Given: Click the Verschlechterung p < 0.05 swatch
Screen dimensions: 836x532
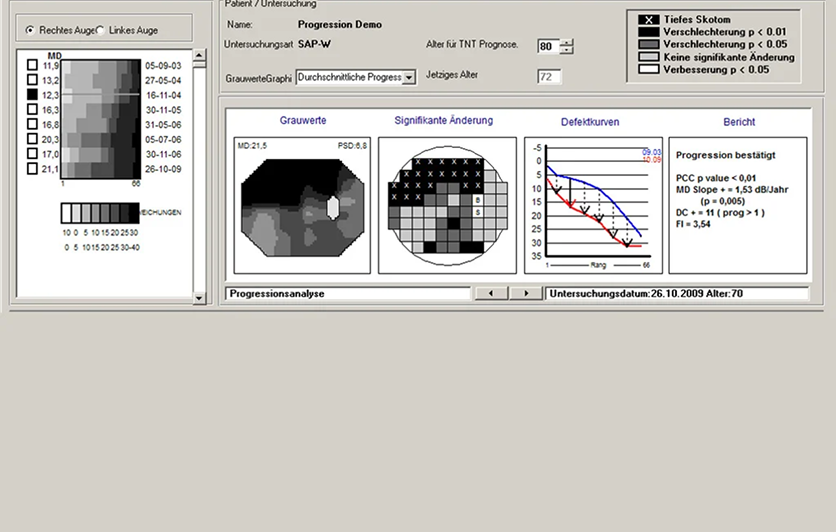Looking at the screenshot, I should pos(648,44).
